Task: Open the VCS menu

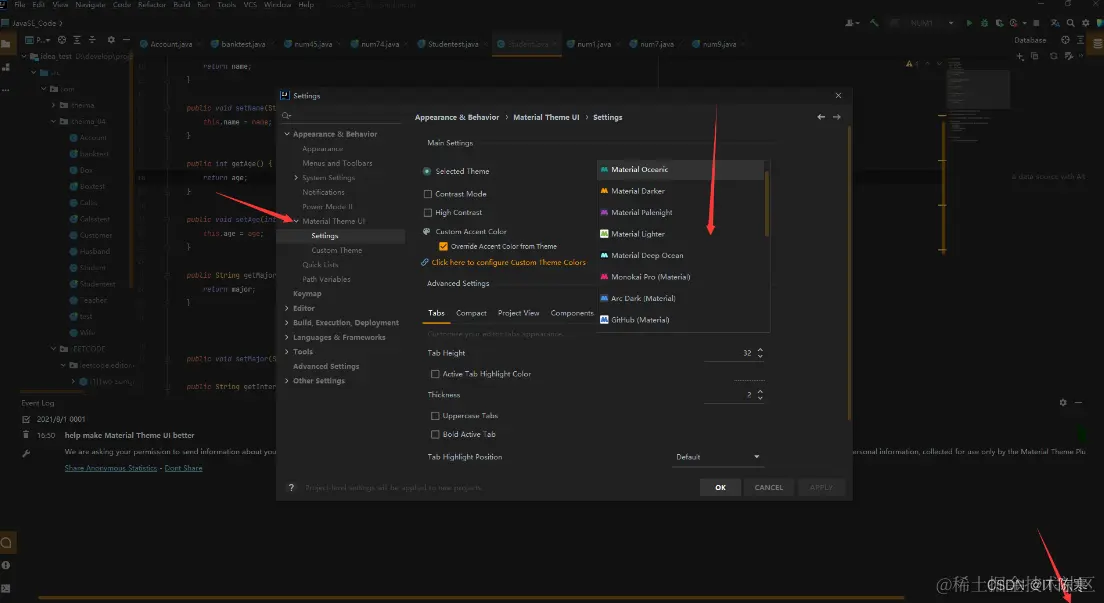Action: (x=250, y=4)
